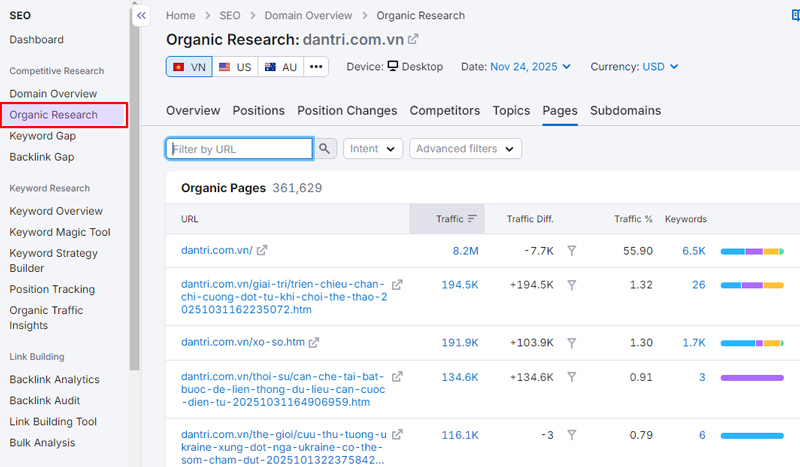Image resolution: width=800 pixels, height=467 pixels.
Task: Collapse the left sidebar with double-chevron icon
Action: point(142,16)
